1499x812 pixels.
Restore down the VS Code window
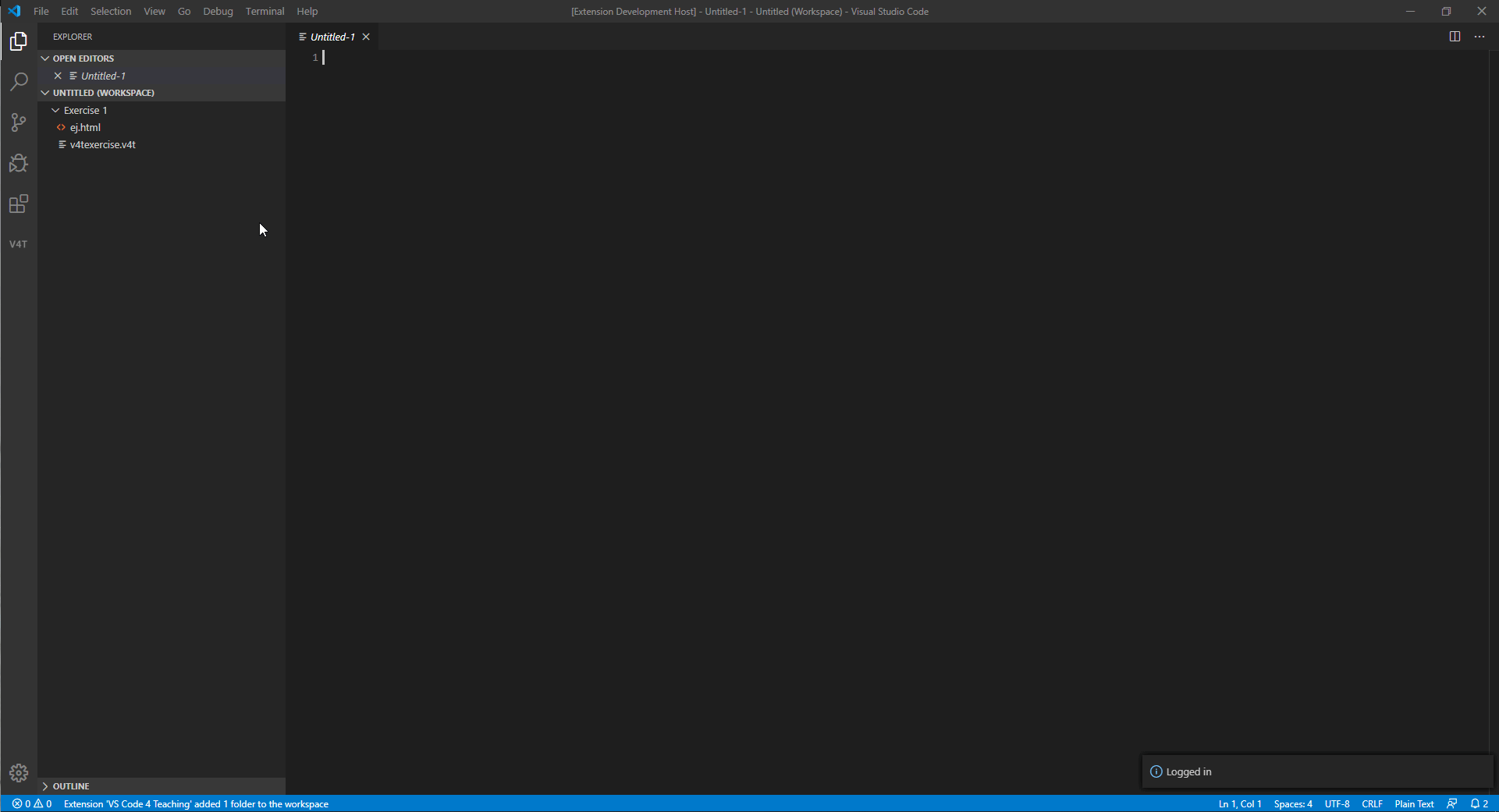(1446, 11)
